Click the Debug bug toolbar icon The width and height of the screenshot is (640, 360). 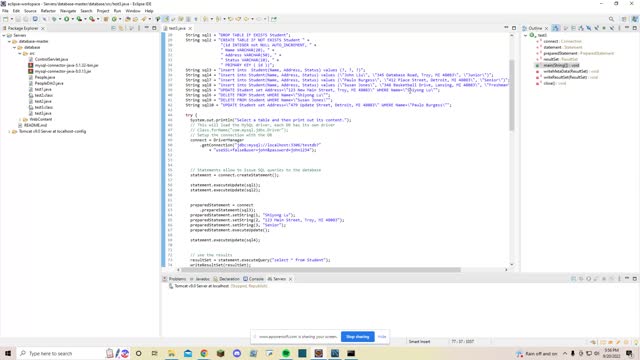(x=54, y=19)
